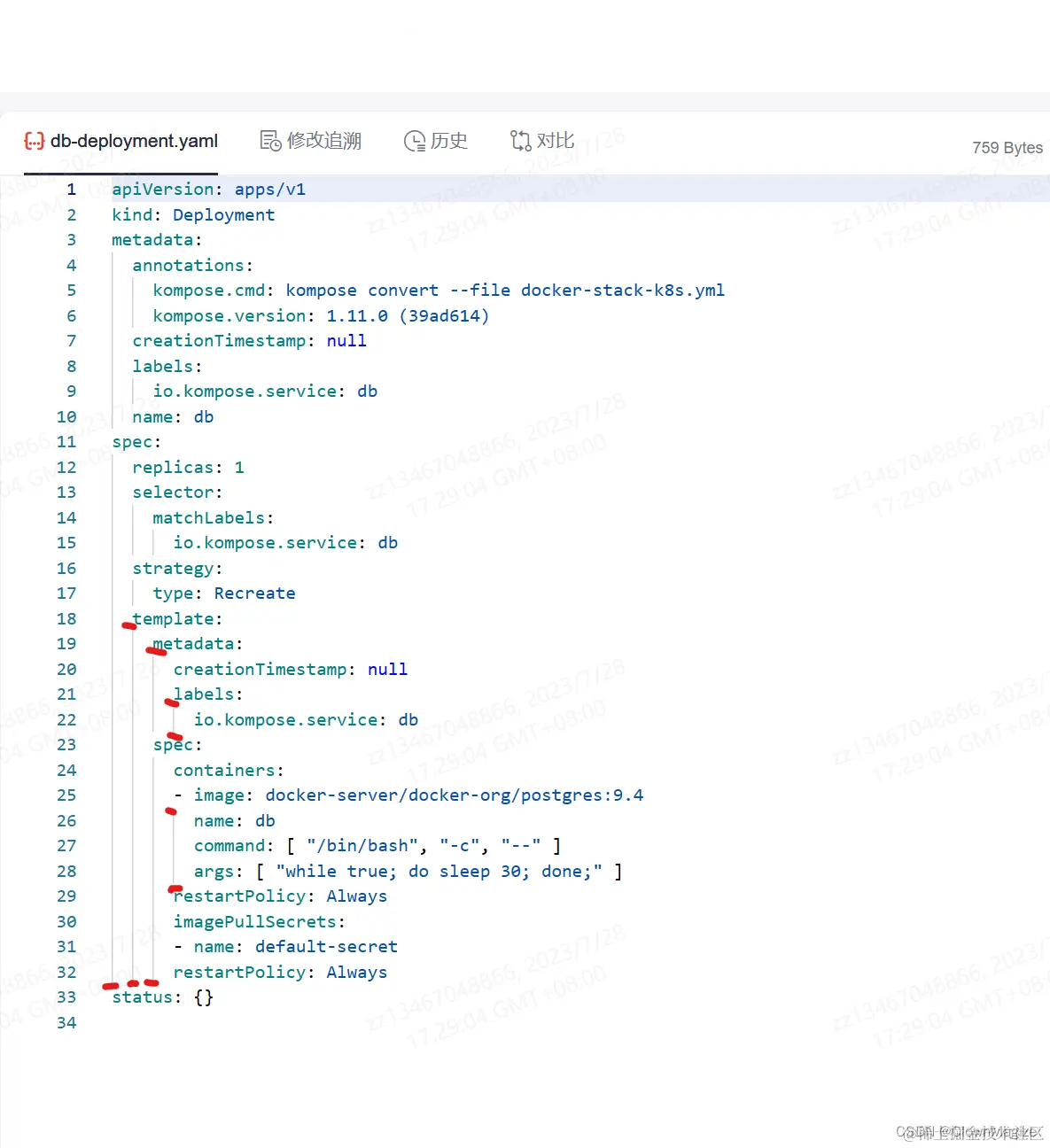Click the 'status: {}' line
Viewport: 1050px width, 1148px height.
[x=162, y=997]
